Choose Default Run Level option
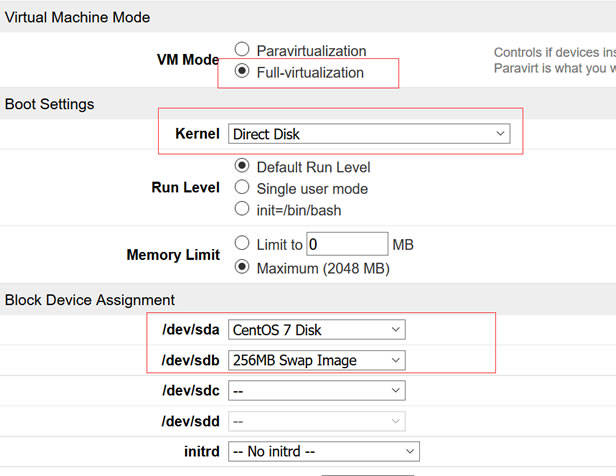This screenshot has height=476, width=616. pyautogui.click(x=242, y=165)
